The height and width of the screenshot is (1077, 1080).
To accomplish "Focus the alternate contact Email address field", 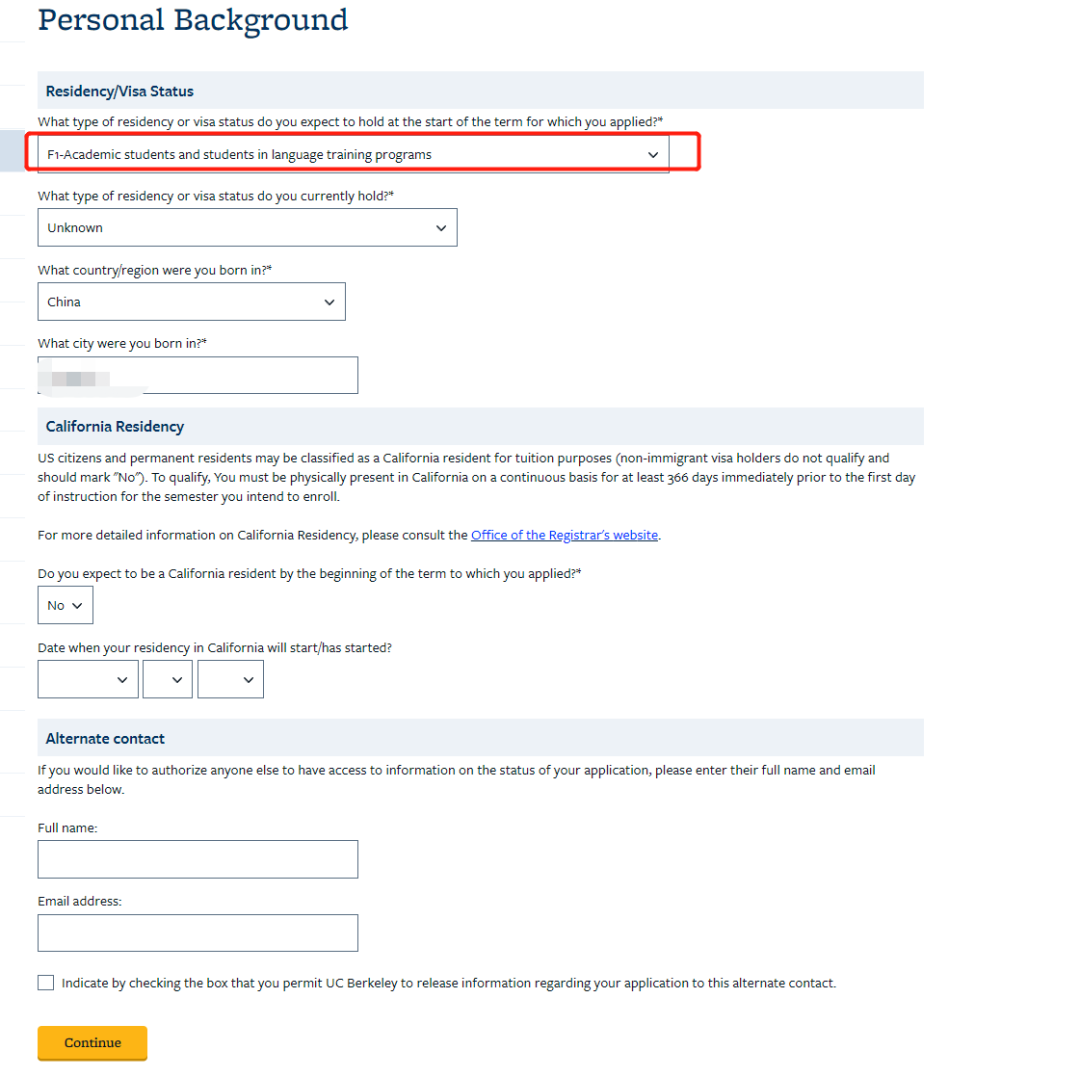I will point(197,933).
